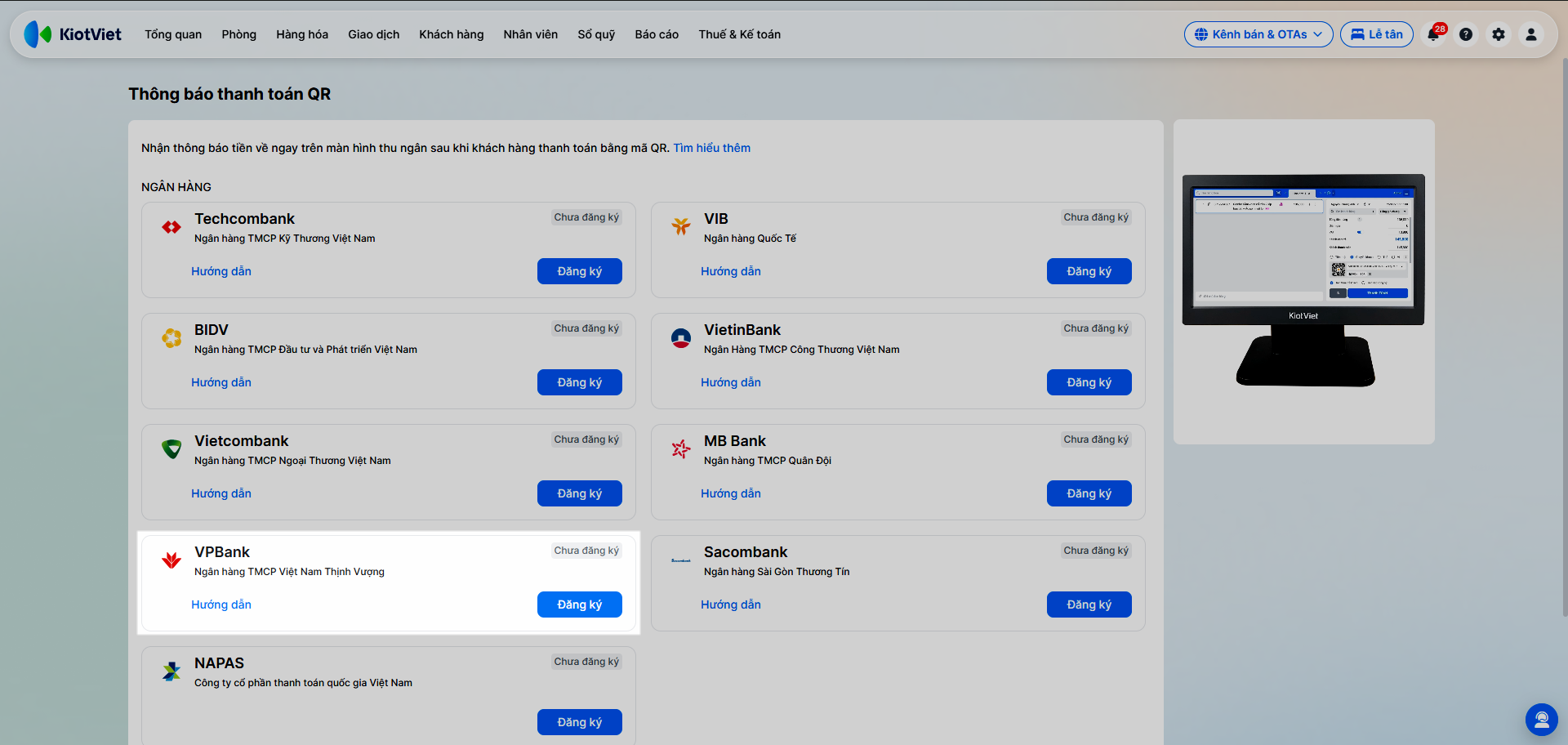Image resolution: width=1568 pixels, height=745 pixels.
Task: Open the notifications bell icon
Action: (1434, 34)
